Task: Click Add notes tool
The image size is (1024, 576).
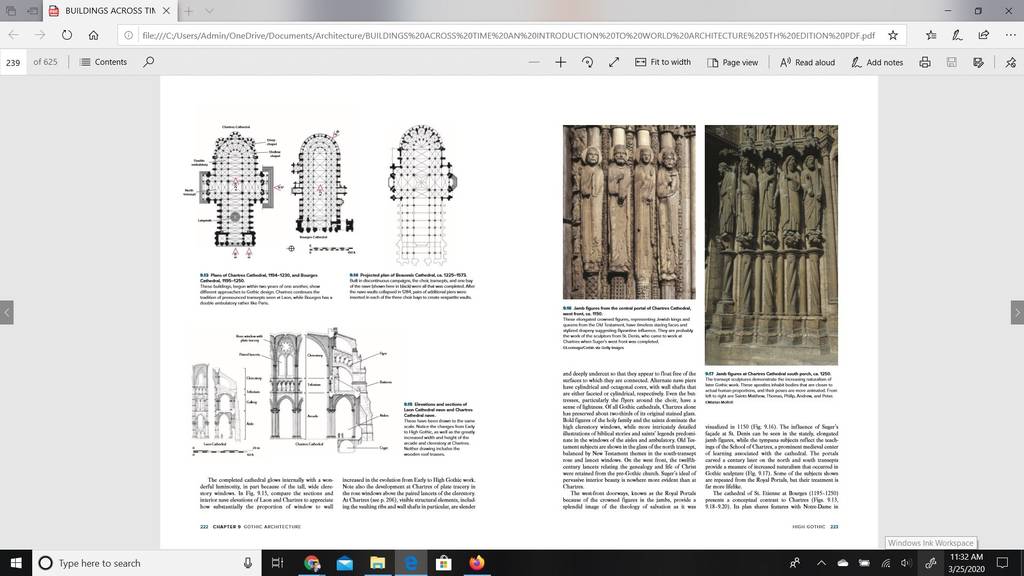Action: 877,62
